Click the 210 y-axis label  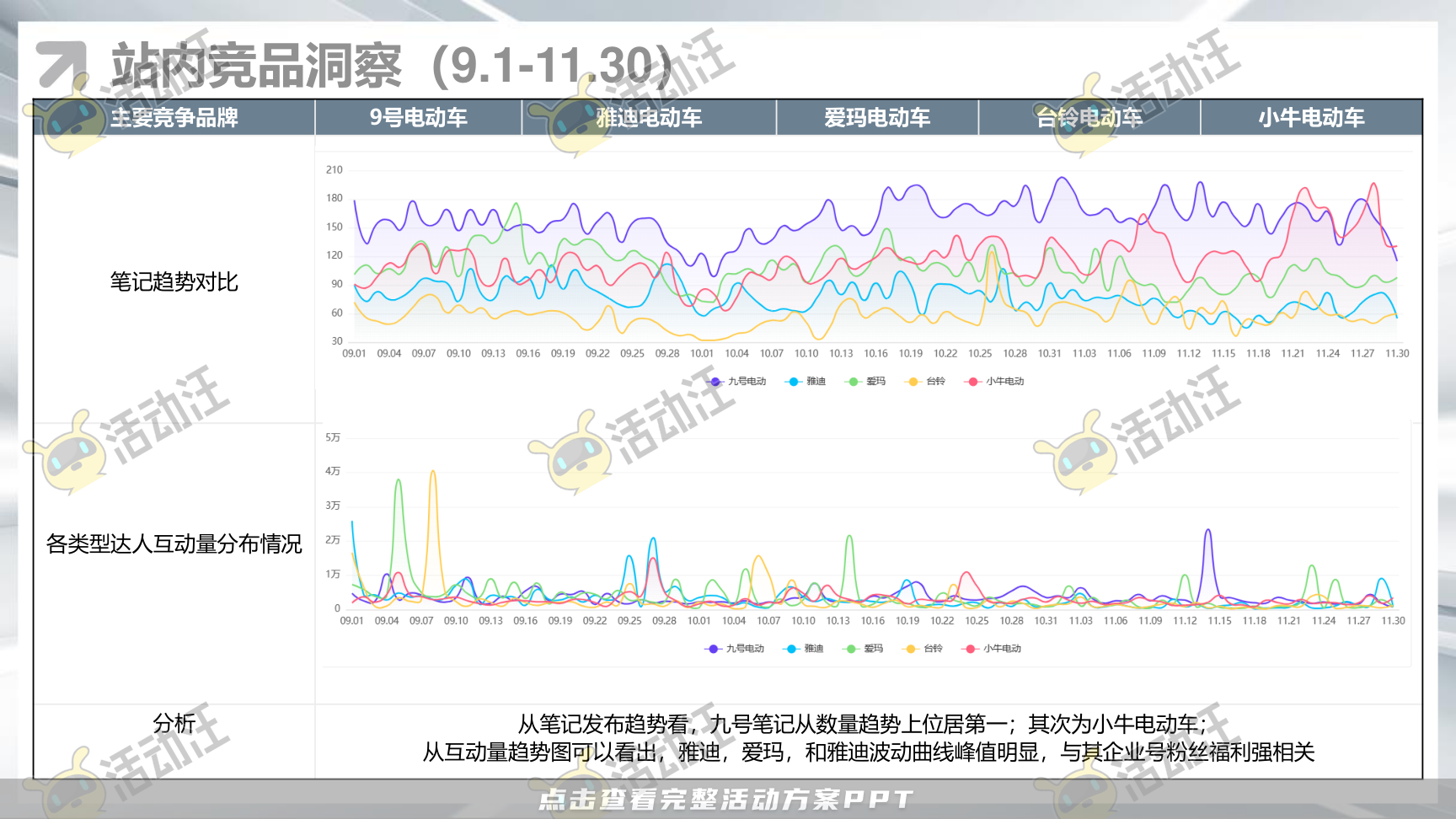coord(335,170)
